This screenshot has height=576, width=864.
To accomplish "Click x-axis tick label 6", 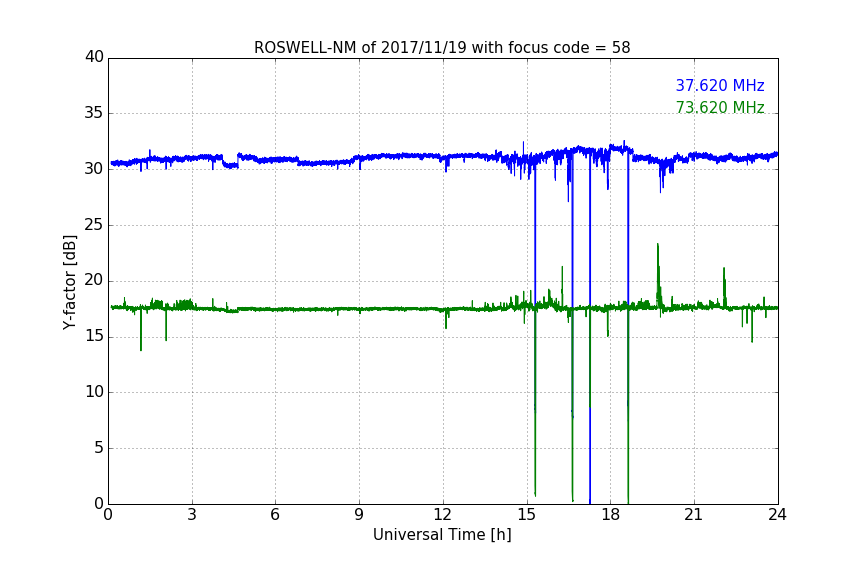I will pos(275,515).
